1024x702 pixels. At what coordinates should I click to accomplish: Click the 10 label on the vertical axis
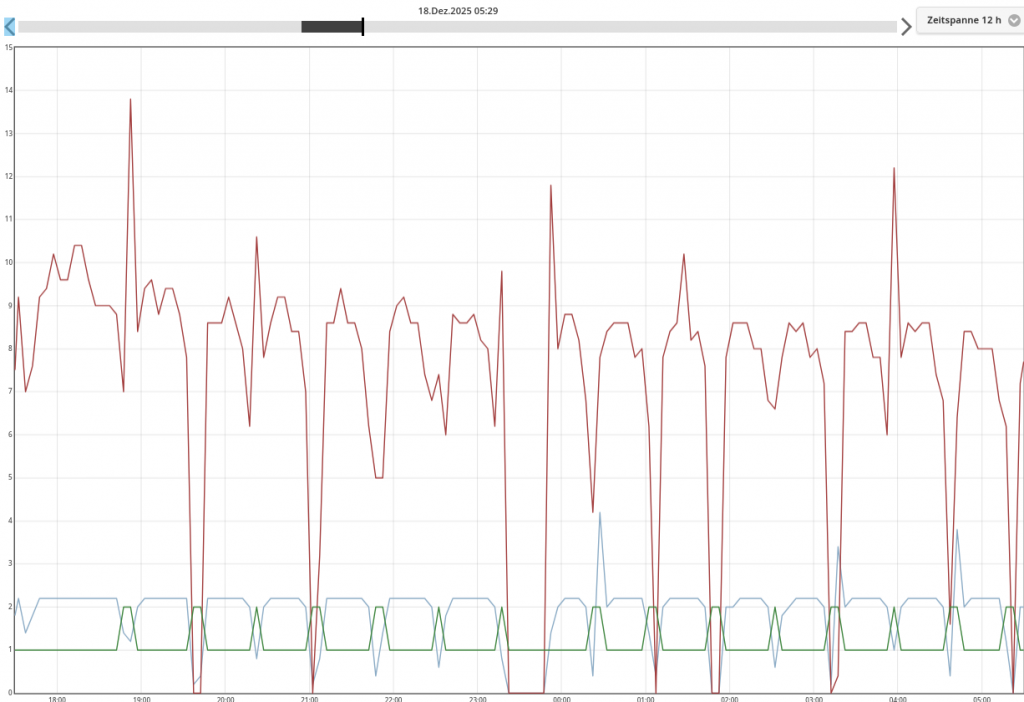tap(8, 262)
